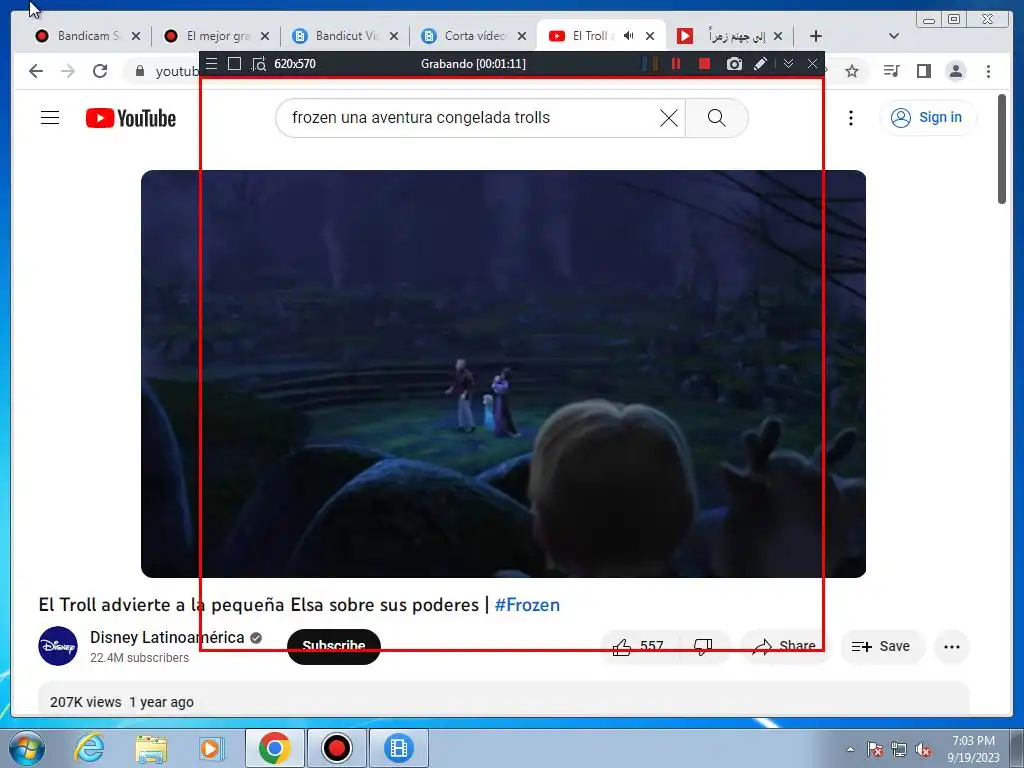Open Chrome media controls icon
The height and width of the screenshot is (768, 1024).
pyautogui.click(x=891, y=71)
